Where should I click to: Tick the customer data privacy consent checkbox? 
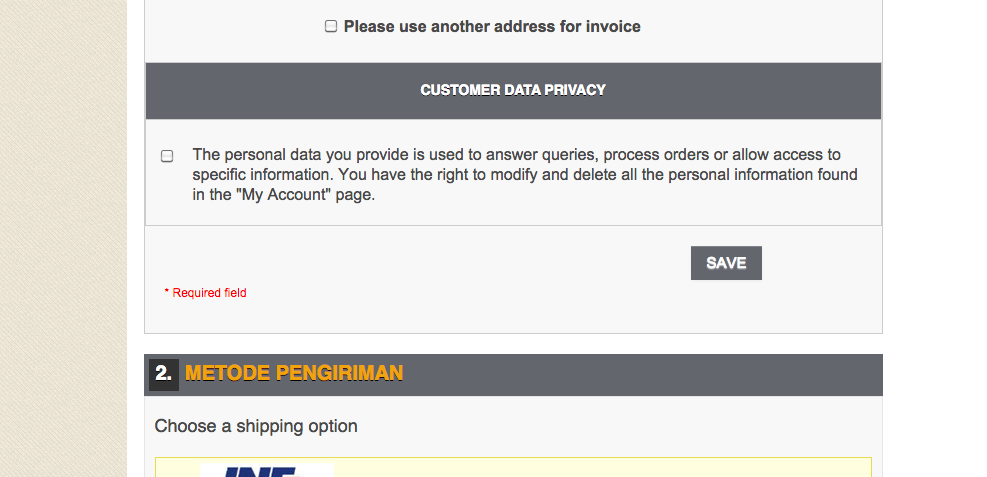point(167,156)
